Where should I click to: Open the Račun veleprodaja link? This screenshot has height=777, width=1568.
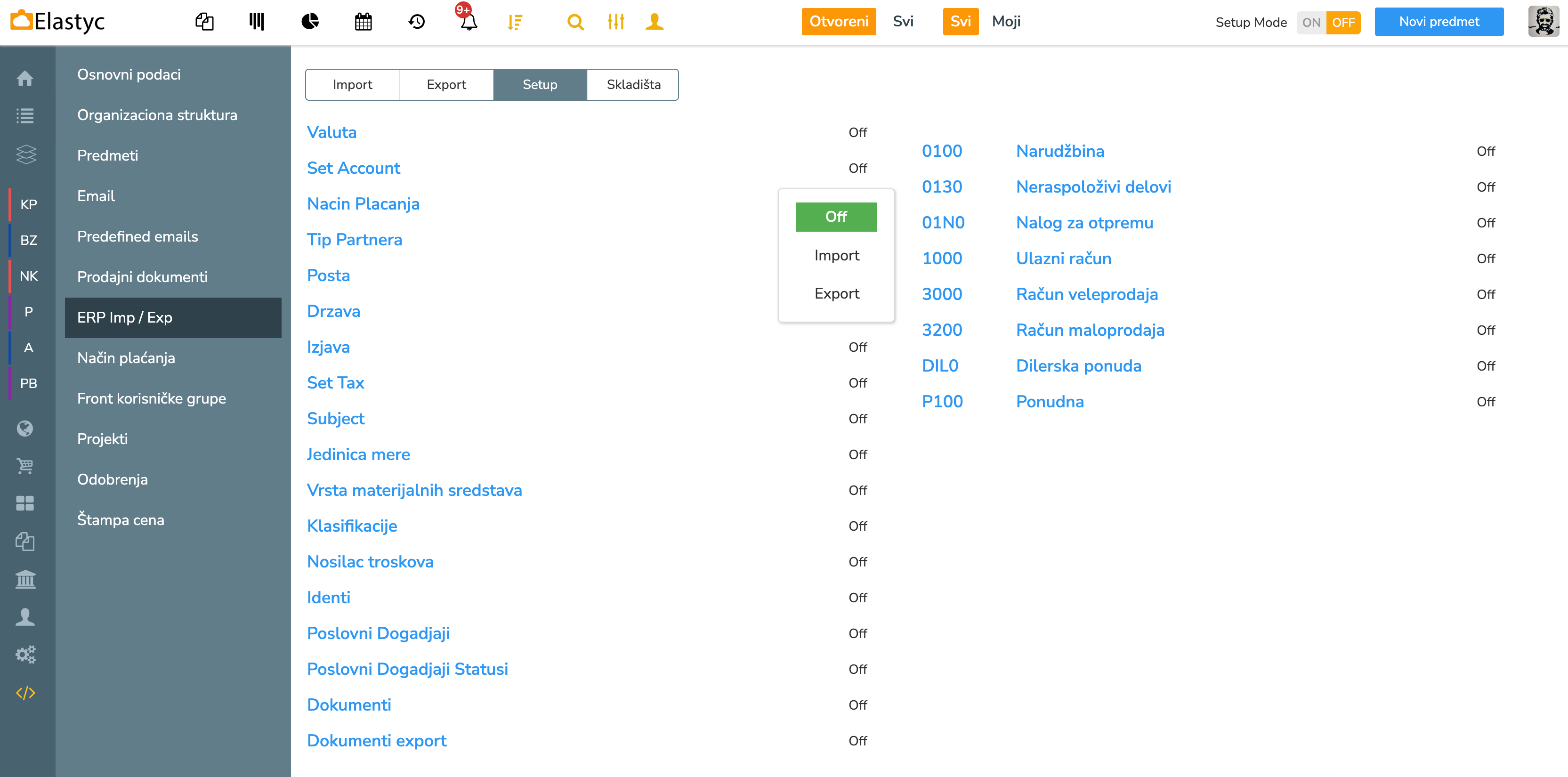click(x=1086, y=294)
